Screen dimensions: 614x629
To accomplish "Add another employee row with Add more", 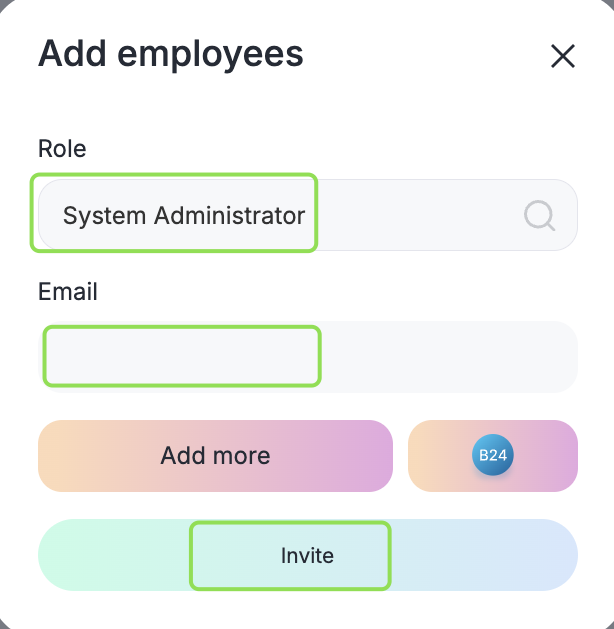I will (215, 456).
